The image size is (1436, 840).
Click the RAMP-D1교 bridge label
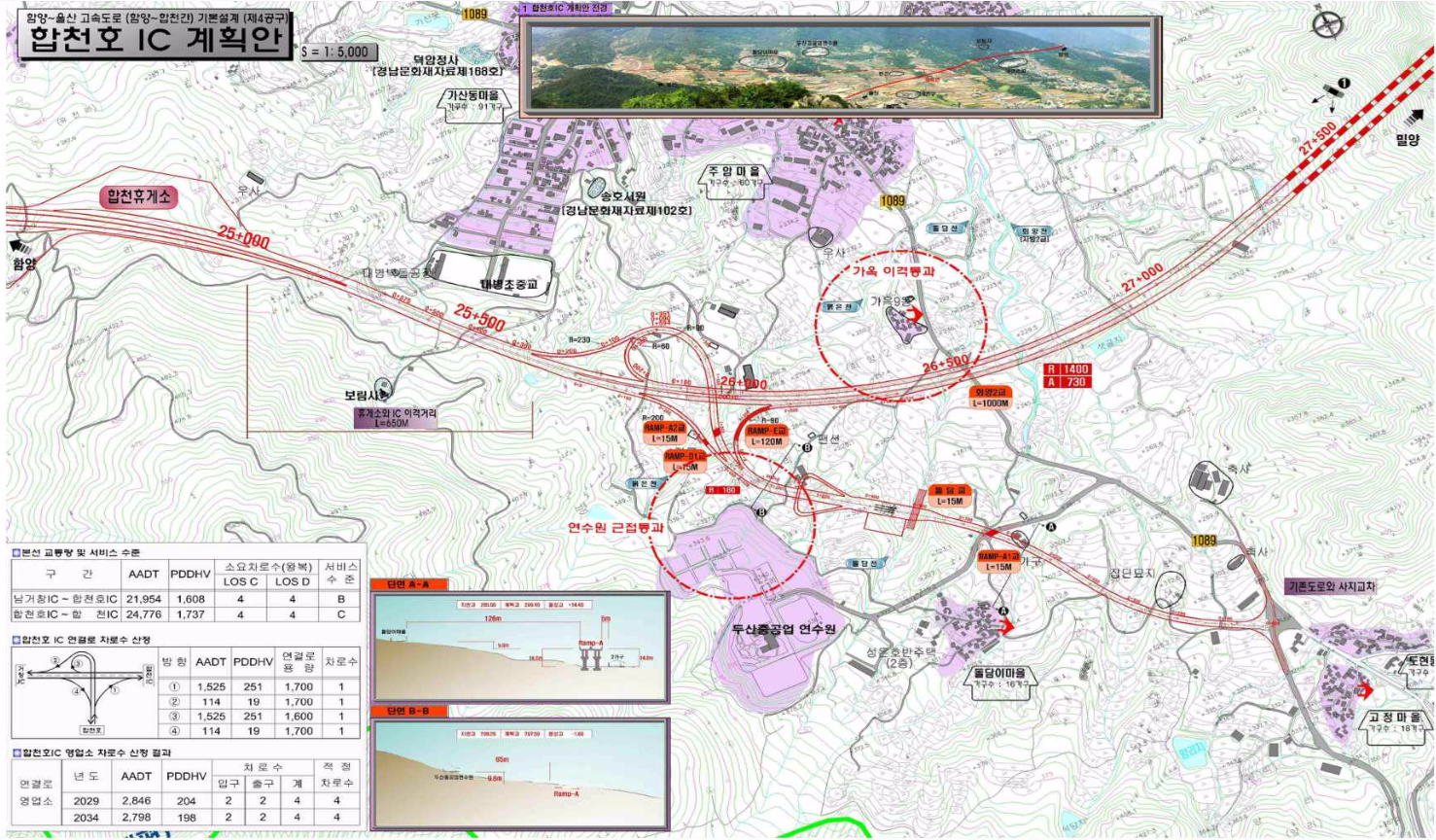[686, 461]
